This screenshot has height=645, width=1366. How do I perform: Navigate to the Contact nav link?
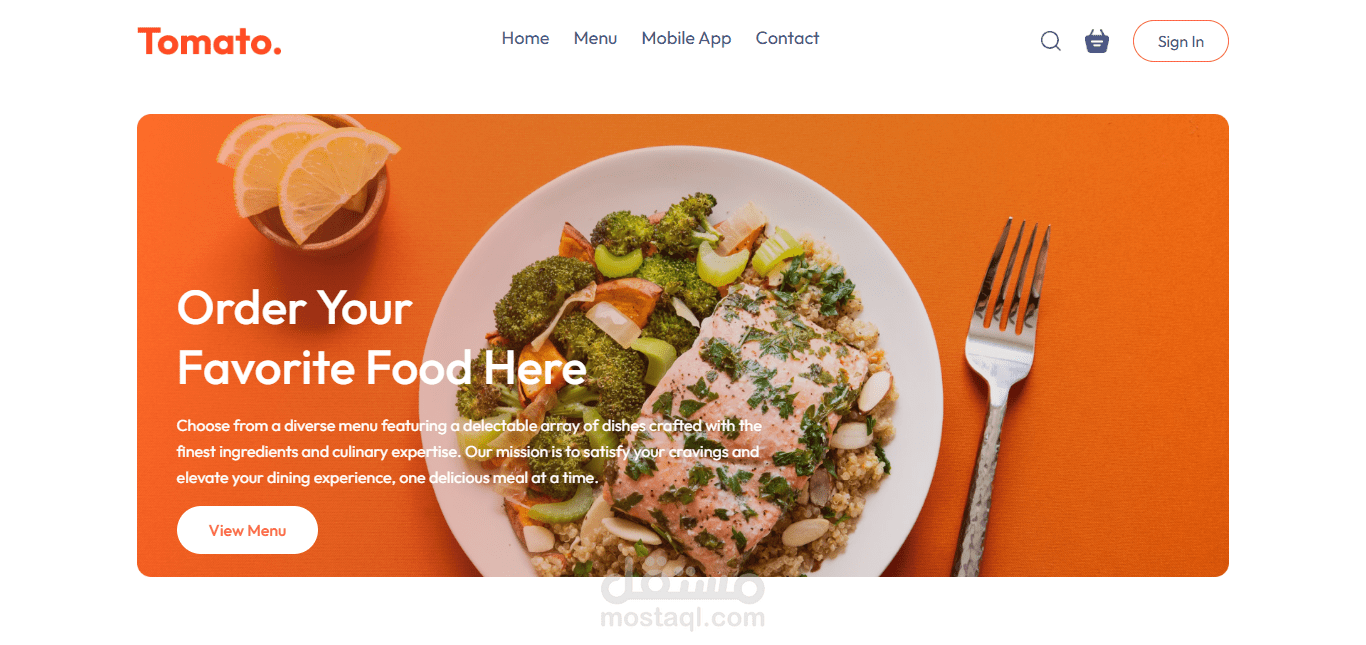[x=787, y=38]
